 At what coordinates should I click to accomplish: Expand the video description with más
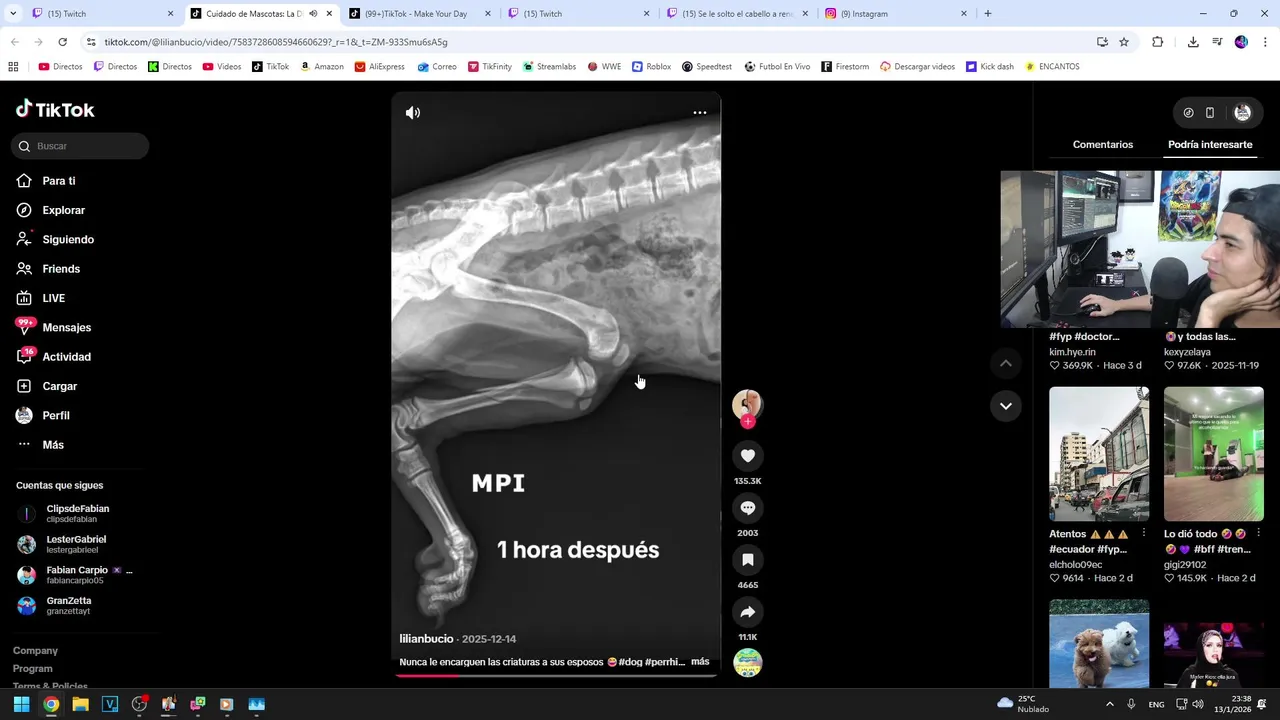pos(700,662)
